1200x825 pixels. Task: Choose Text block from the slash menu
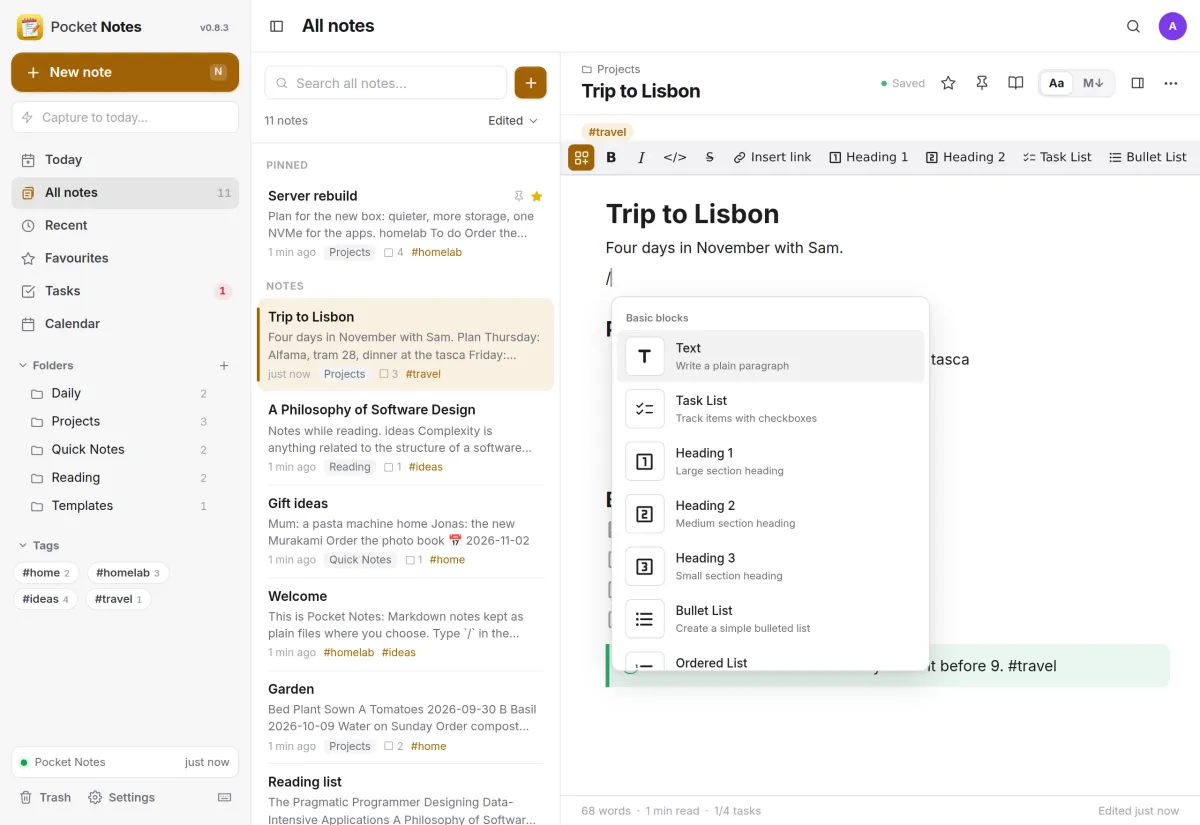(770, 356)
